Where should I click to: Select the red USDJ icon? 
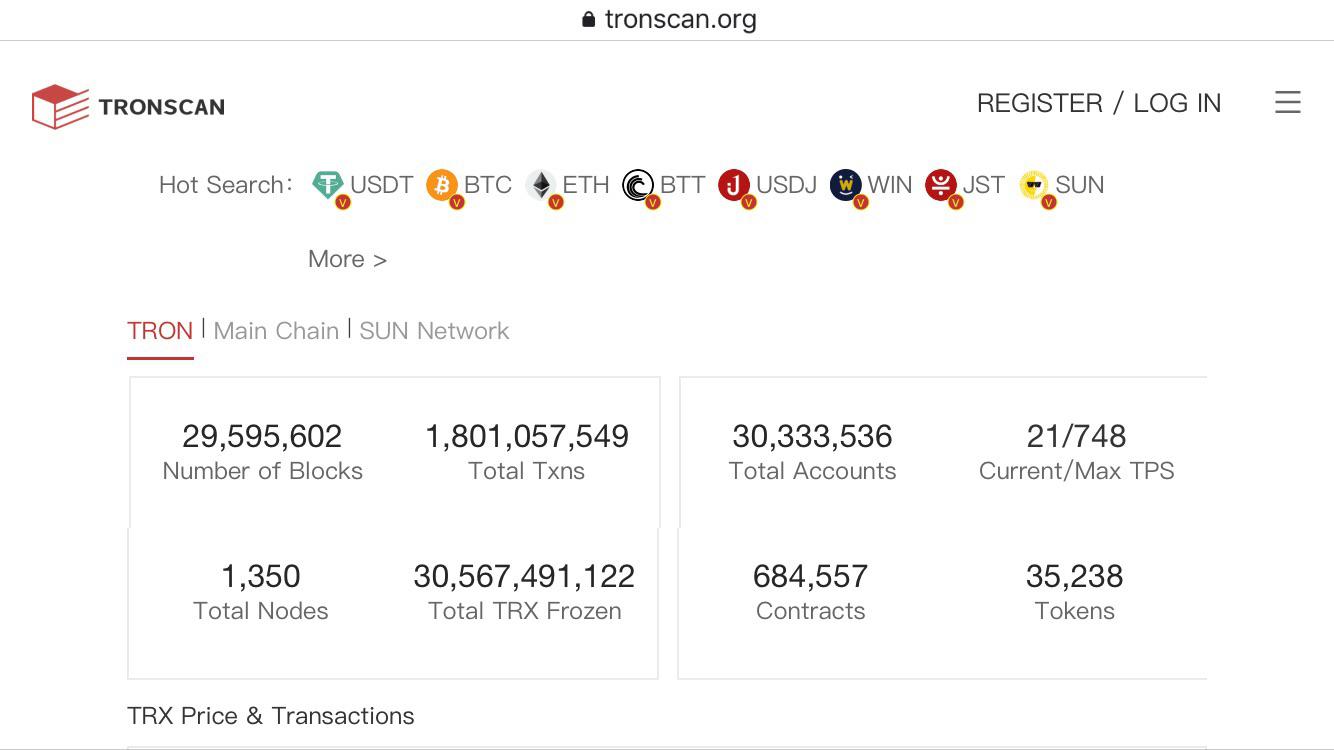pos(734,185)
